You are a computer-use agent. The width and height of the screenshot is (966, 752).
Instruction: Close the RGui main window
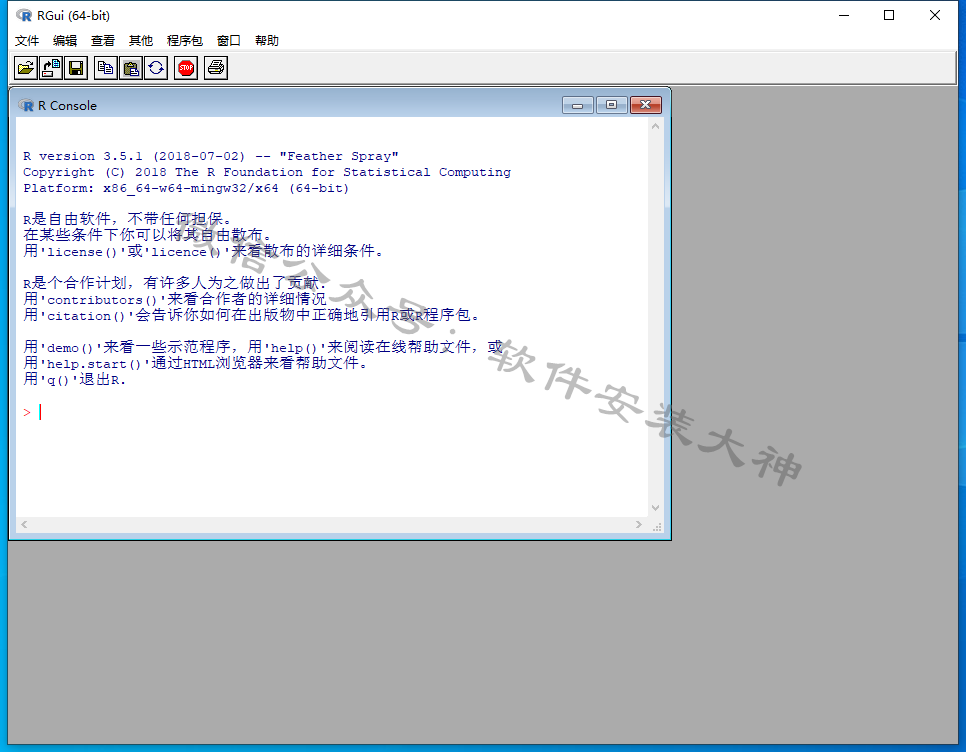[x=935, y=15]
